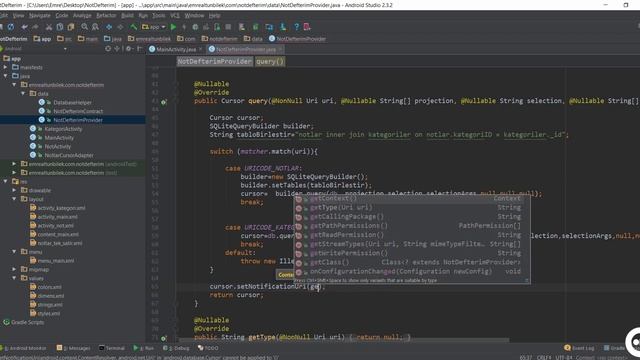Open the Build menu

[127, 16]
